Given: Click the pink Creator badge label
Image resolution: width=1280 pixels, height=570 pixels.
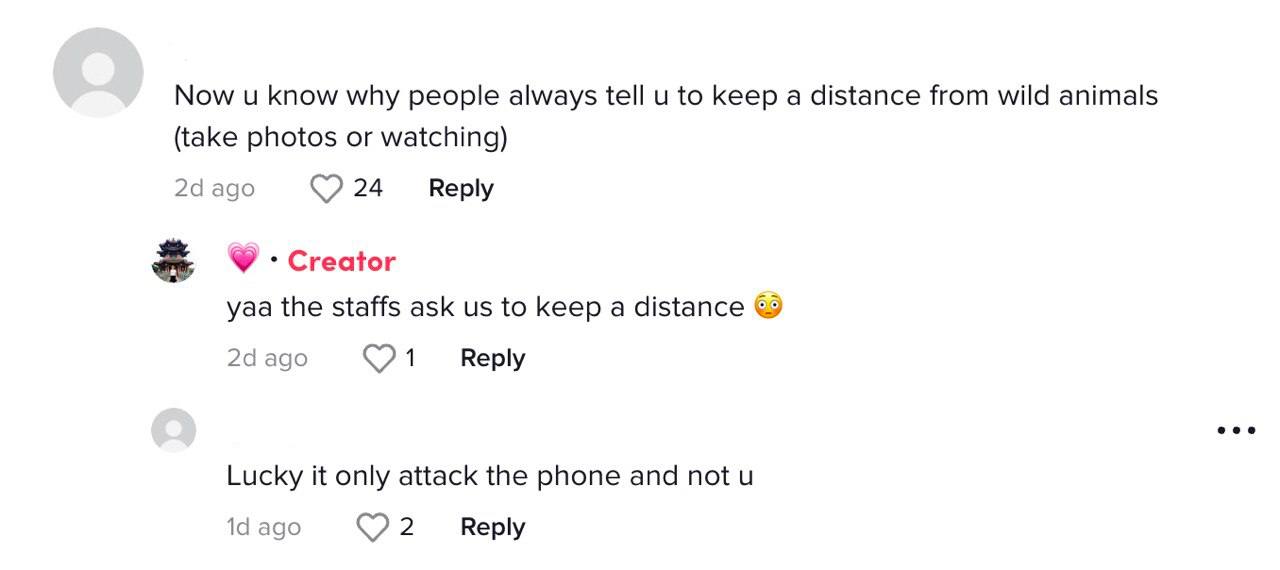Looking at the screenshot, I should 341,261.
